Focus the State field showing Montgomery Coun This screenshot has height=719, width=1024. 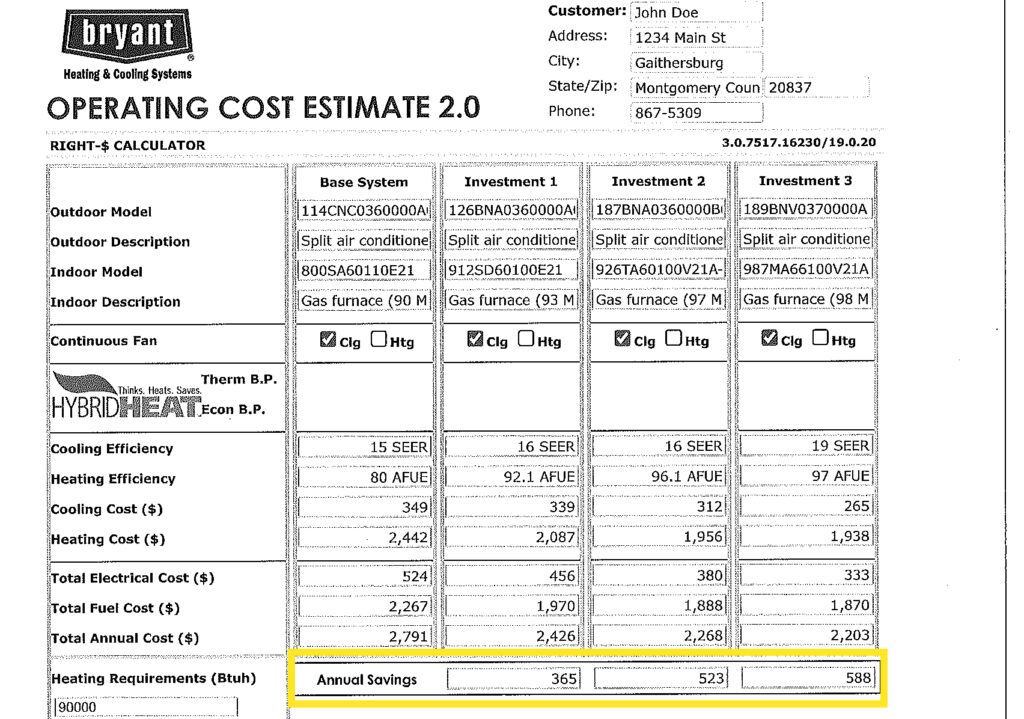coord(697,88)
